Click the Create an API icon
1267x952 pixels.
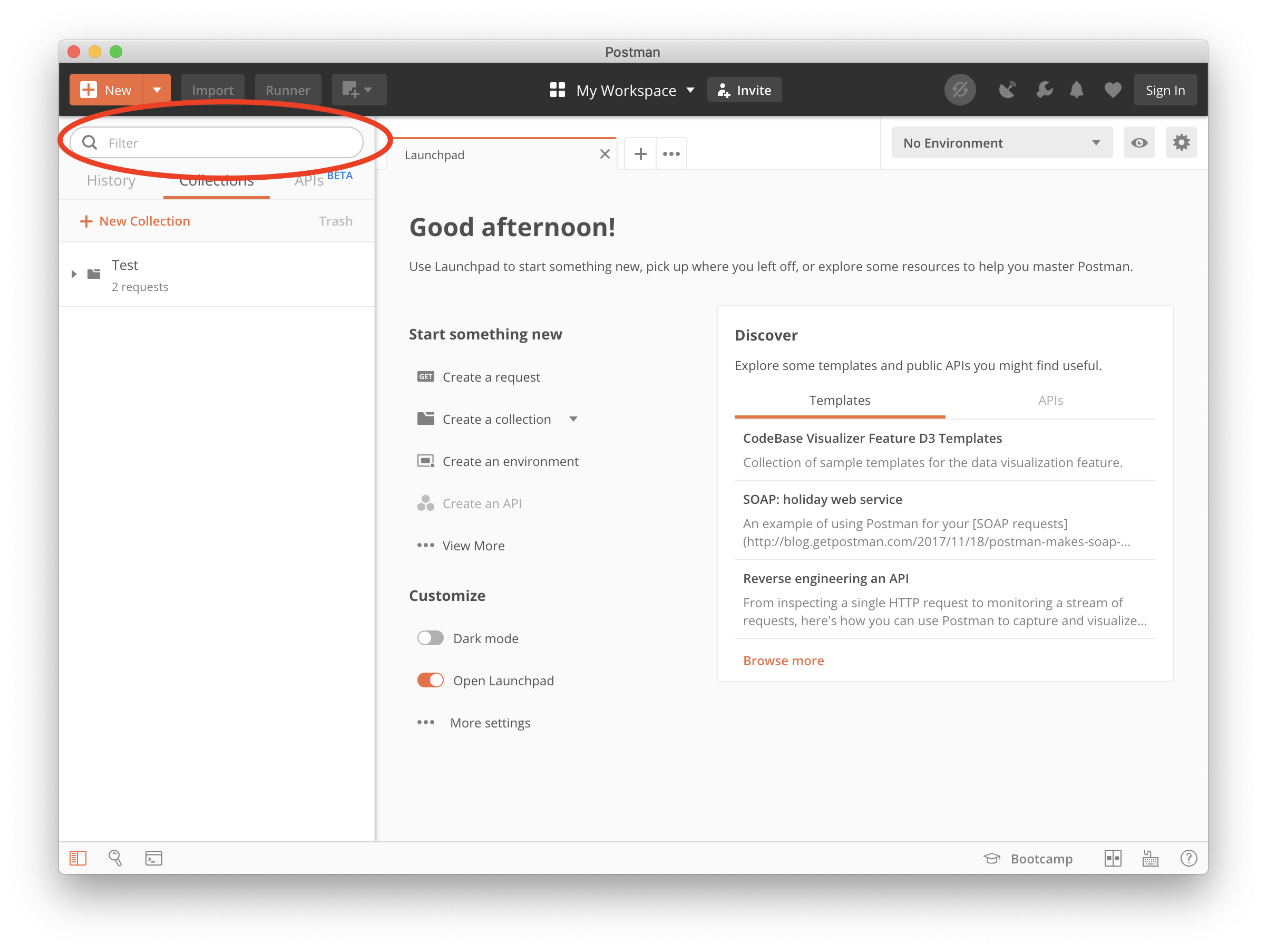(425, 503)
